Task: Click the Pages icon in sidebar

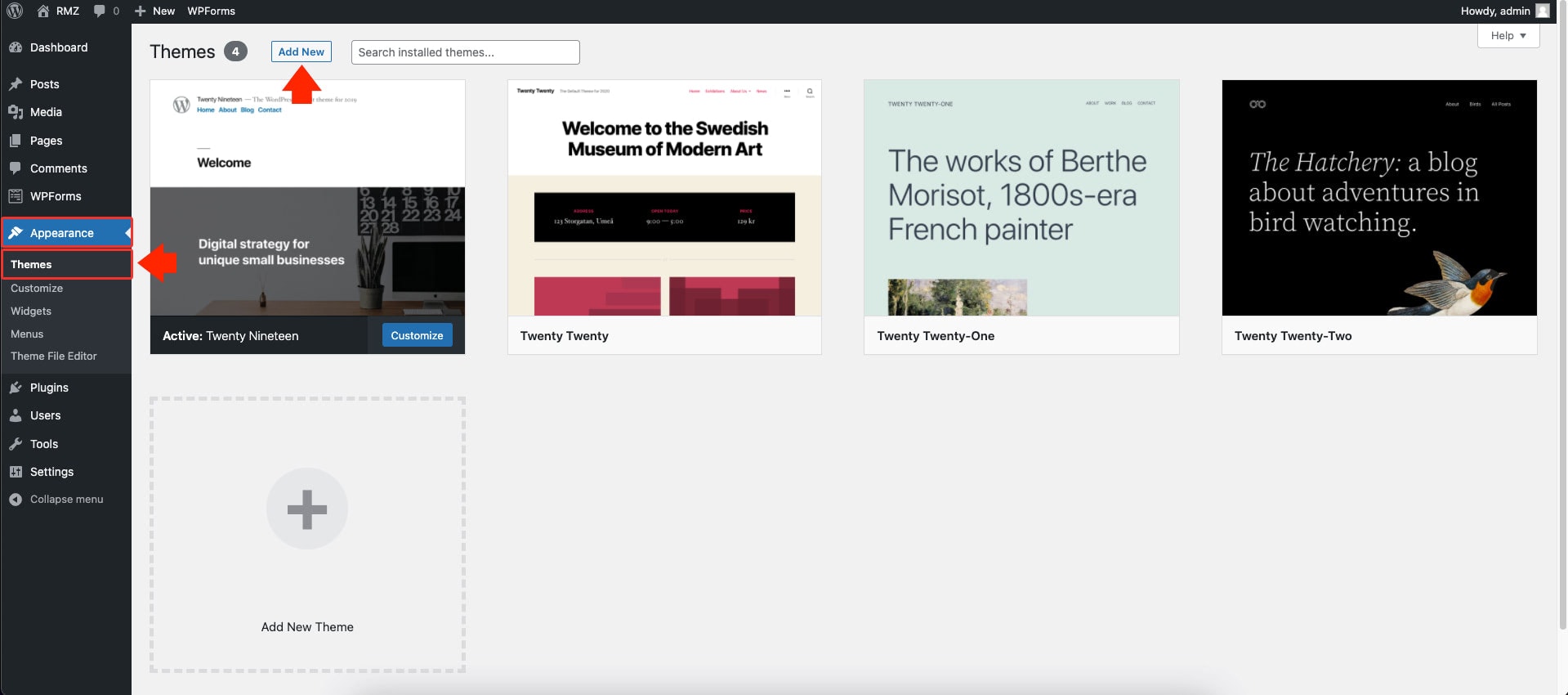Action: [x=16, y=141]
